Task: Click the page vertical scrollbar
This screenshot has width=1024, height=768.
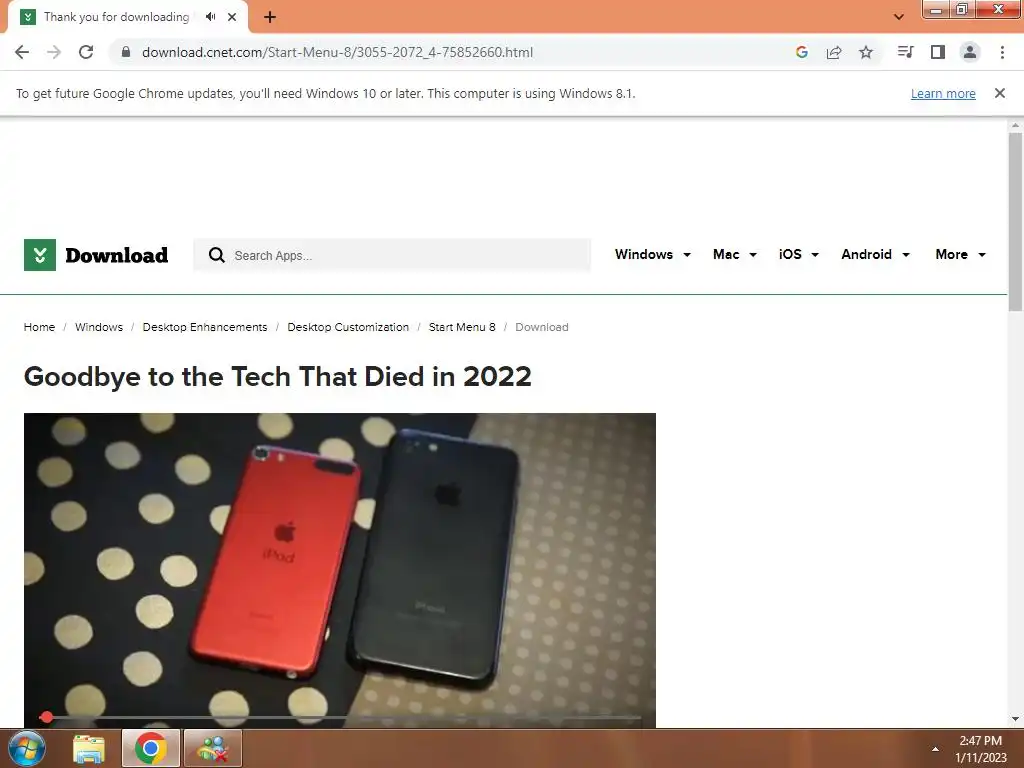Action: coord(1015,222)
